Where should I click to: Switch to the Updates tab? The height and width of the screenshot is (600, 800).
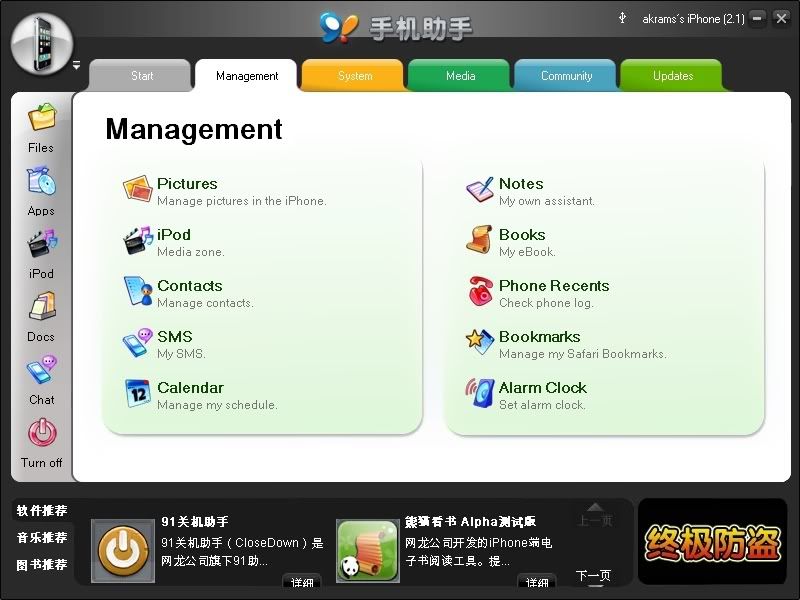(672, 76)
